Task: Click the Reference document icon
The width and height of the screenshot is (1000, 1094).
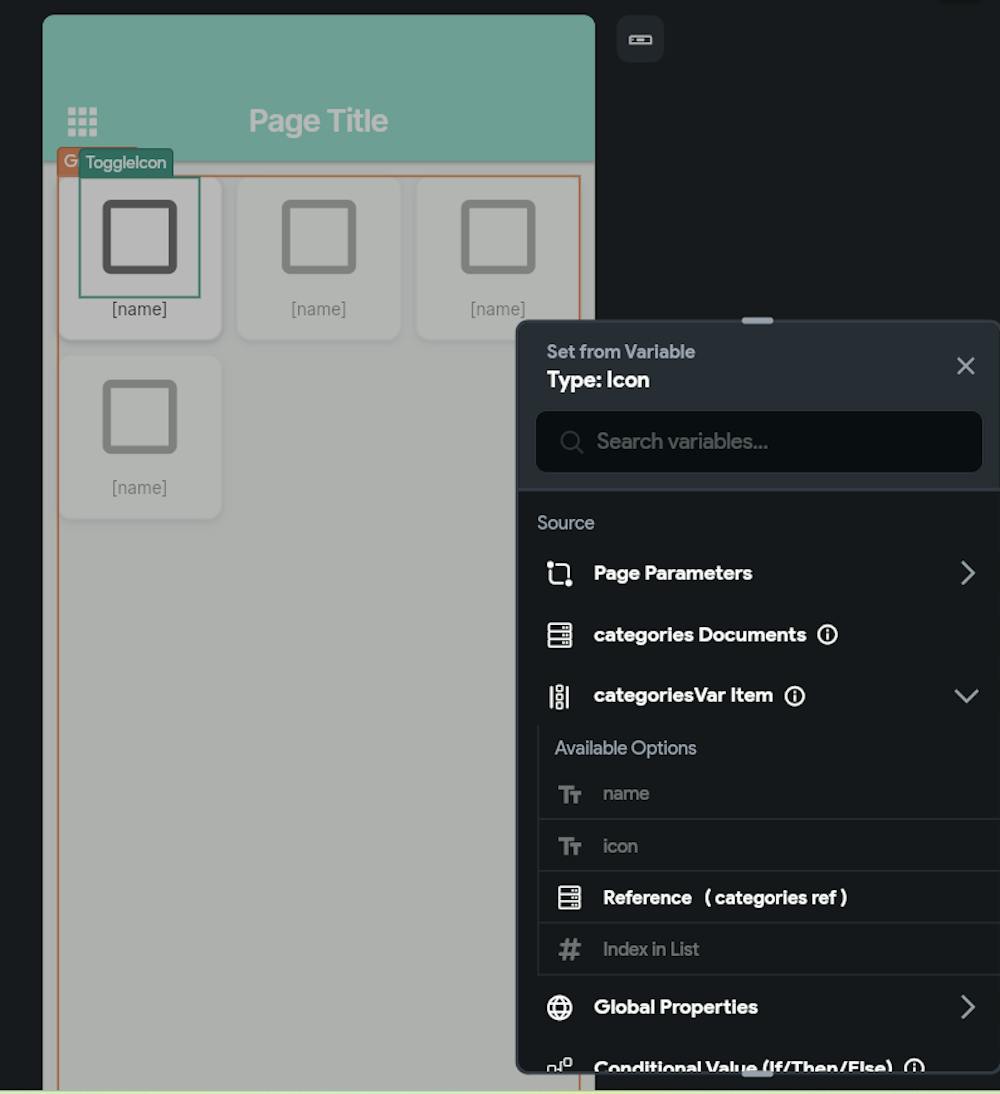Action: pos(569,898)
